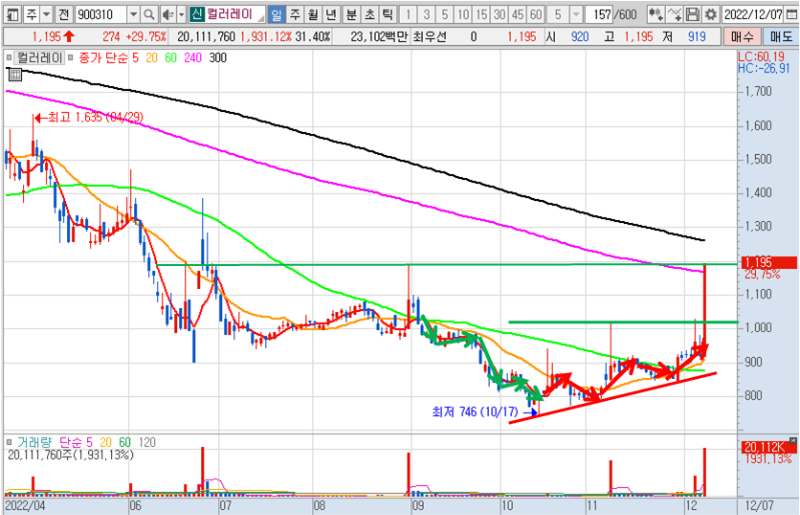Click the red moving average 5 legend
Screen dimensions: 800x515
135,58
